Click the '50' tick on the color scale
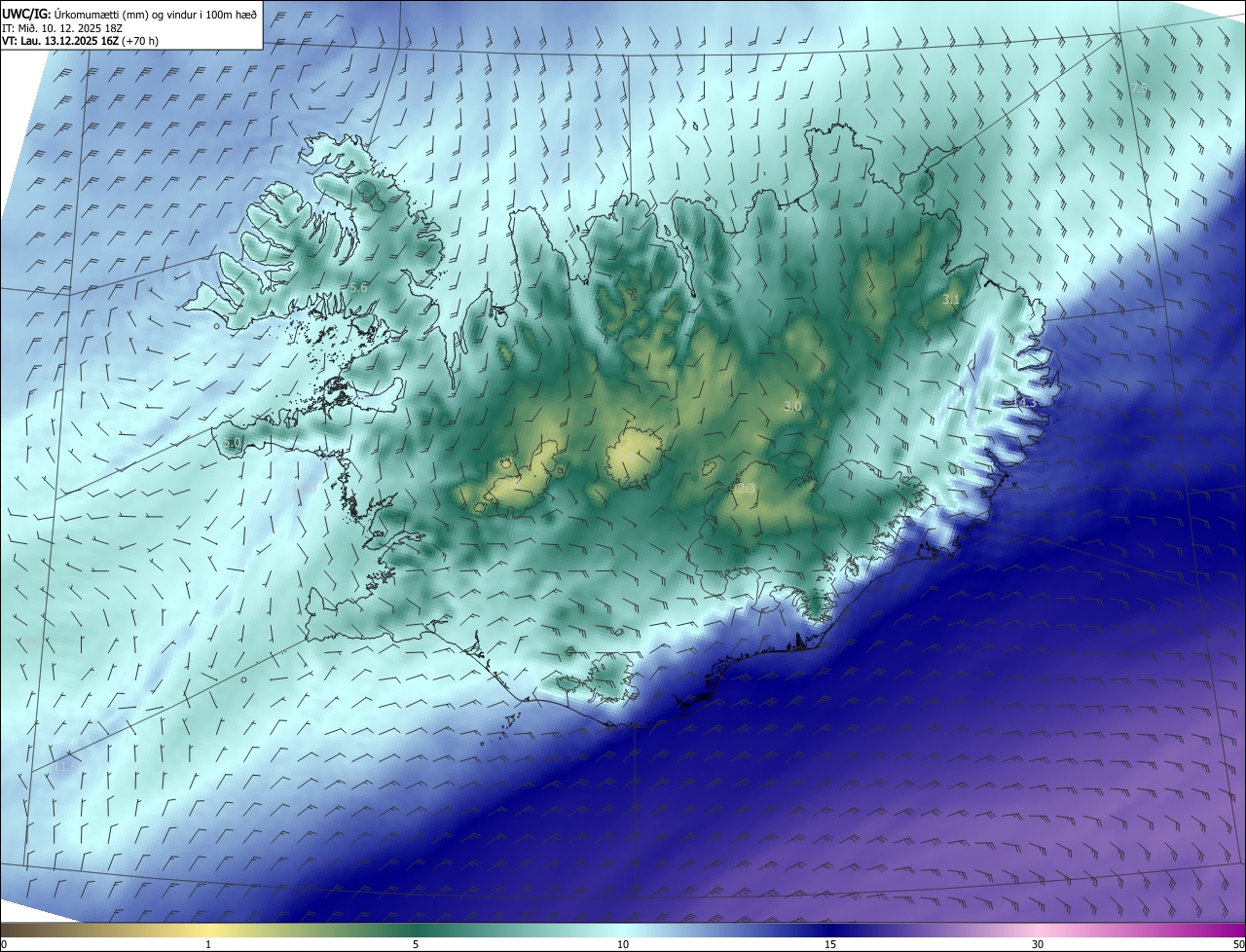This screenshot has height=952, width=1246. tap(1239, 944)
